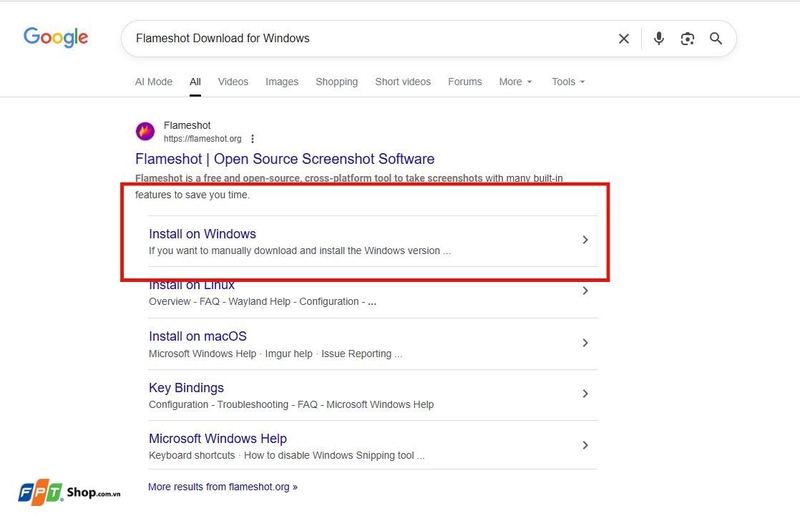Click chevron on Install on Linux row
This screenshot has height=516, width=800.
pos(585,291)
